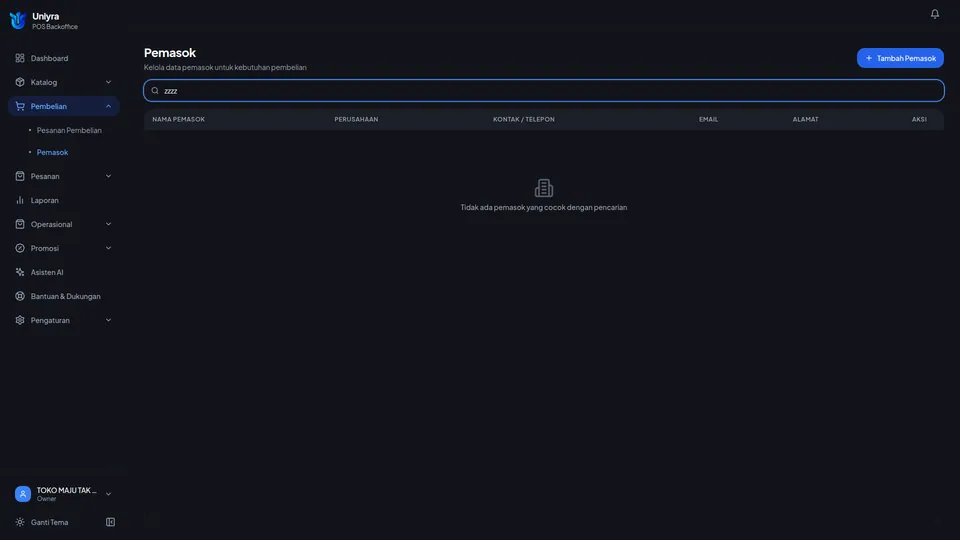Click the Laporan bar chart icon

coord(20,200)
